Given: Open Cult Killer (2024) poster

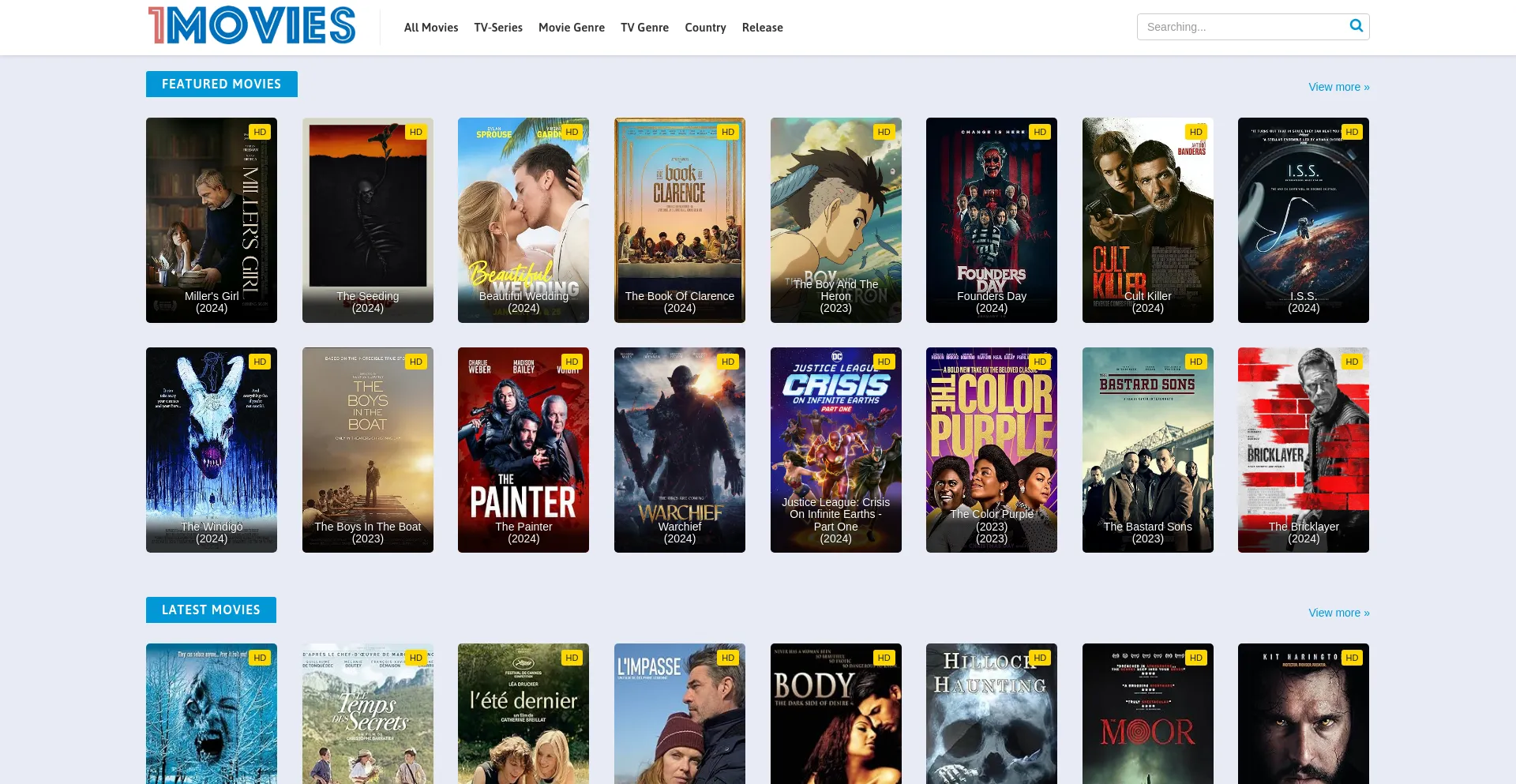Looking at the screenshot, I should (1148, 220).
